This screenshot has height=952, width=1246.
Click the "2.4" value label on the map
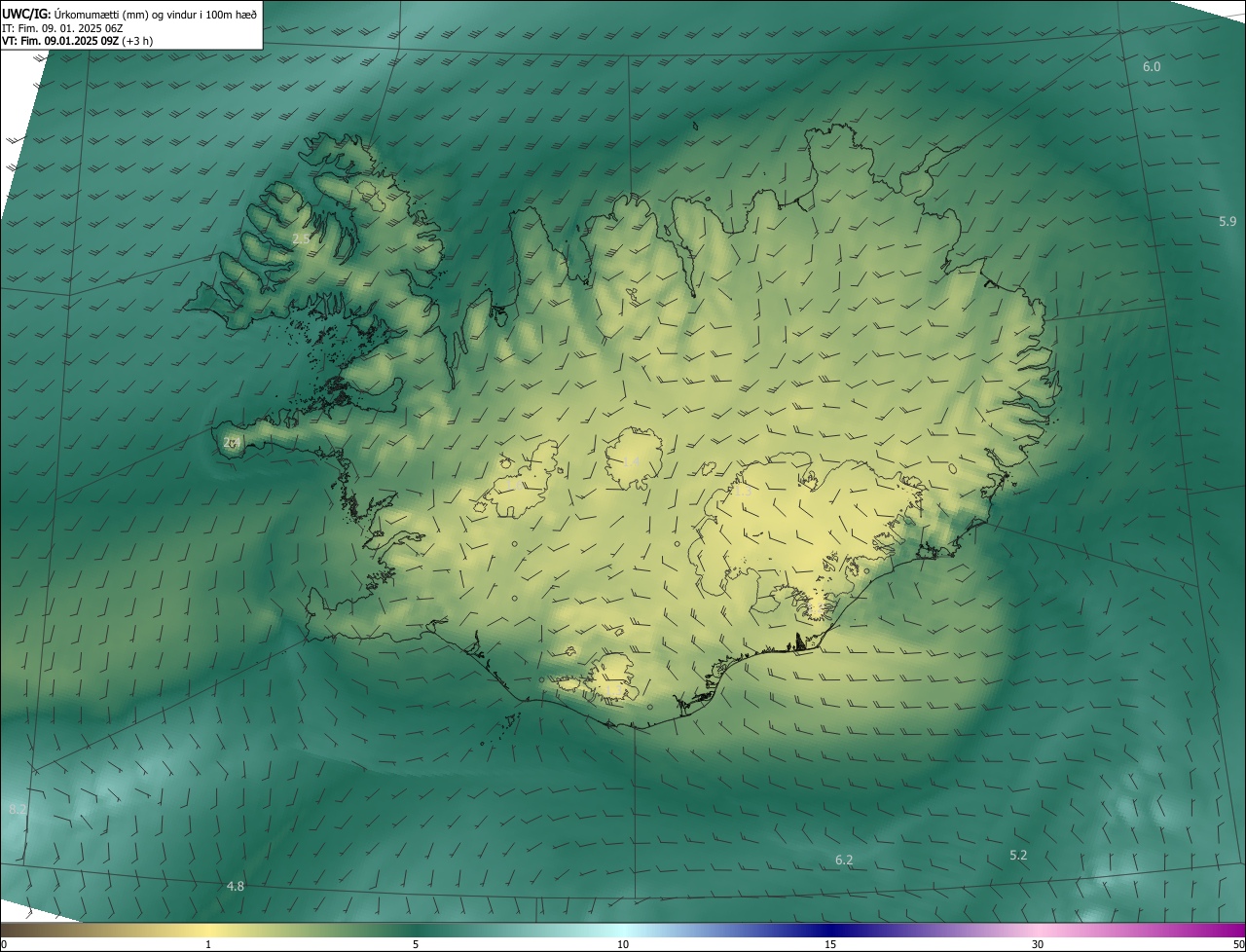tap(232, 442)
